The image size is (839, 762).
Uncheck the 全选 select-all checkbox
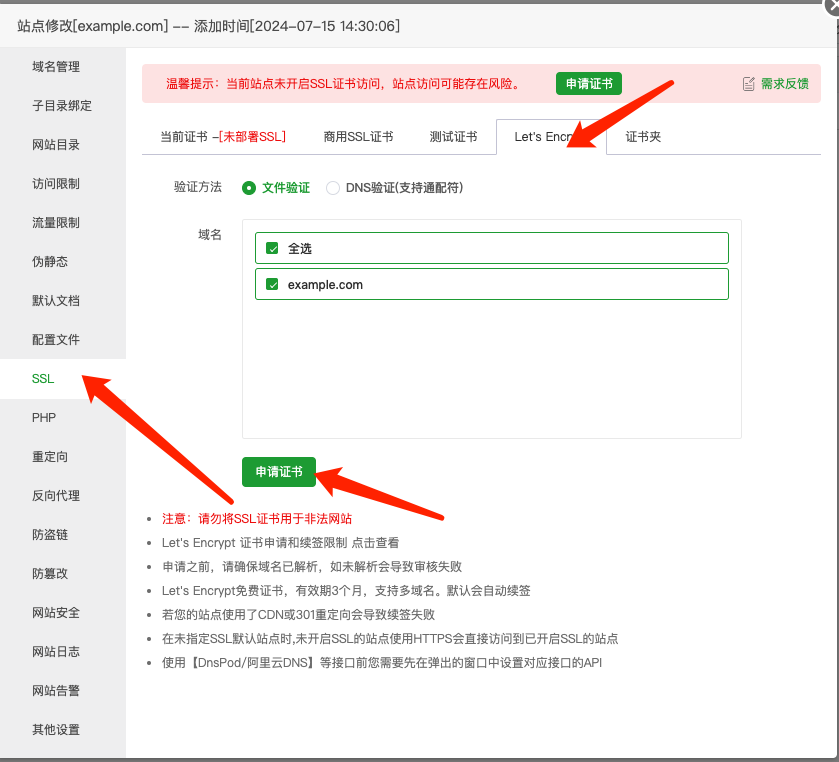point(272,248)
